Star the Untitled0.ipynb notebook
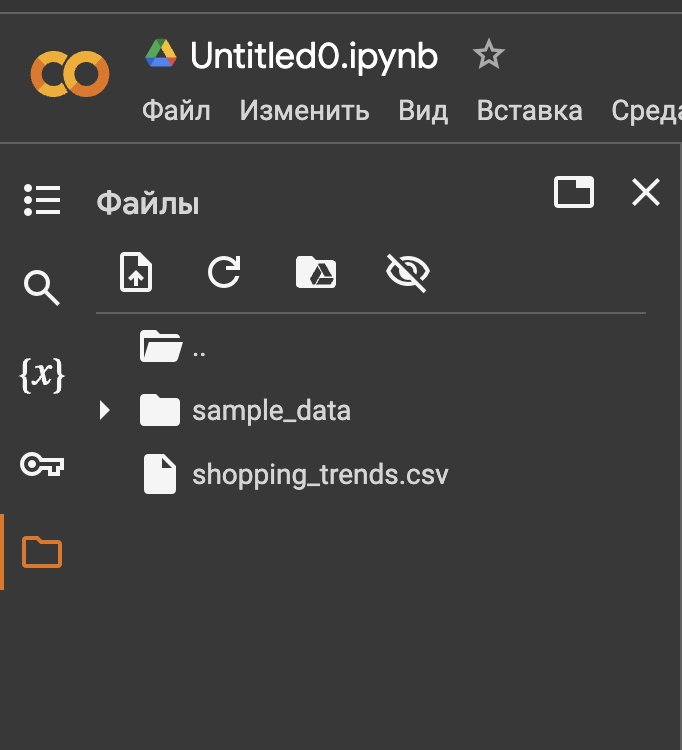The height and width of the screenshot is (750, 682). pos(489,55)
